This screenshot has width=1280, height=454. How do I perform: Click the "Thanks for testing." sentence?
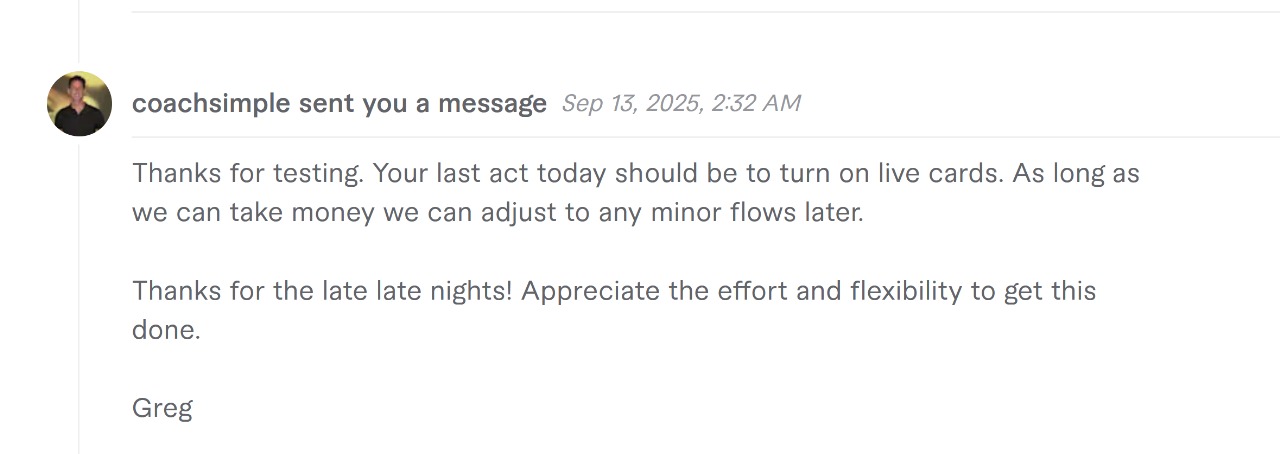(247, 173)
